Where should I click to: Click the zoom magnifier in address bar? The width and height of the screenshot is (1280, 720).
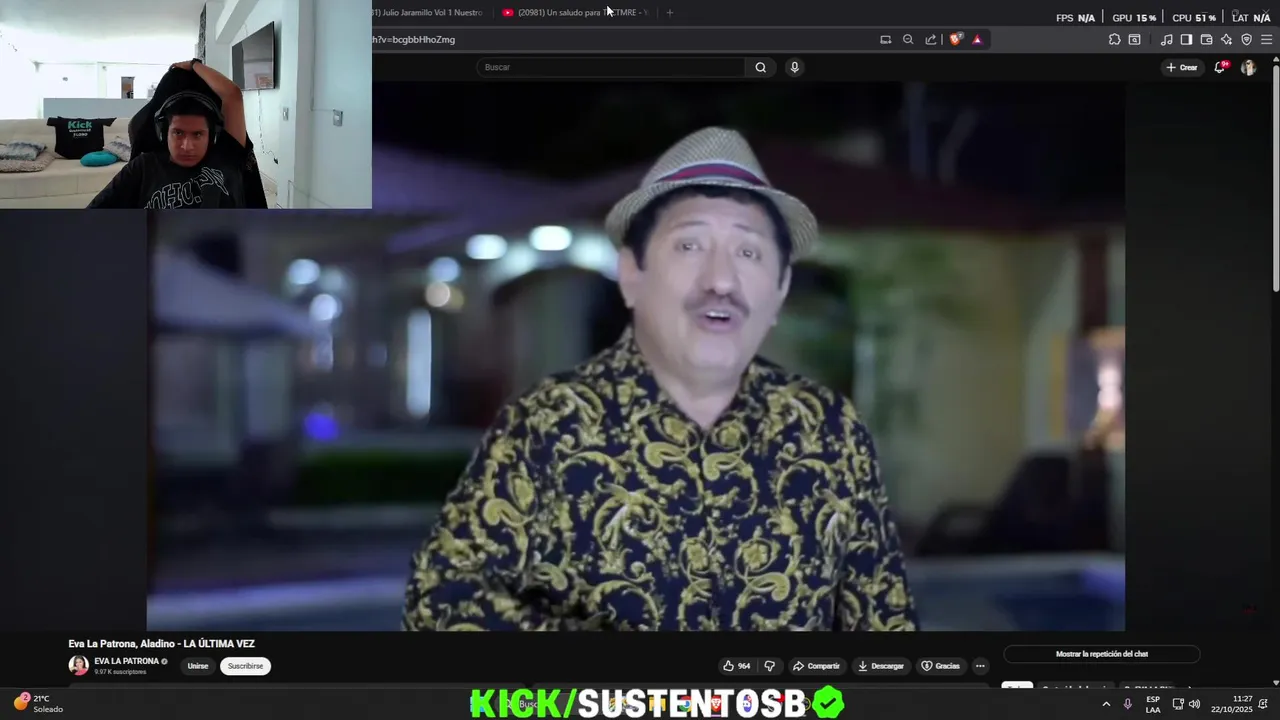pyautogui.click(x=908, y=40)
